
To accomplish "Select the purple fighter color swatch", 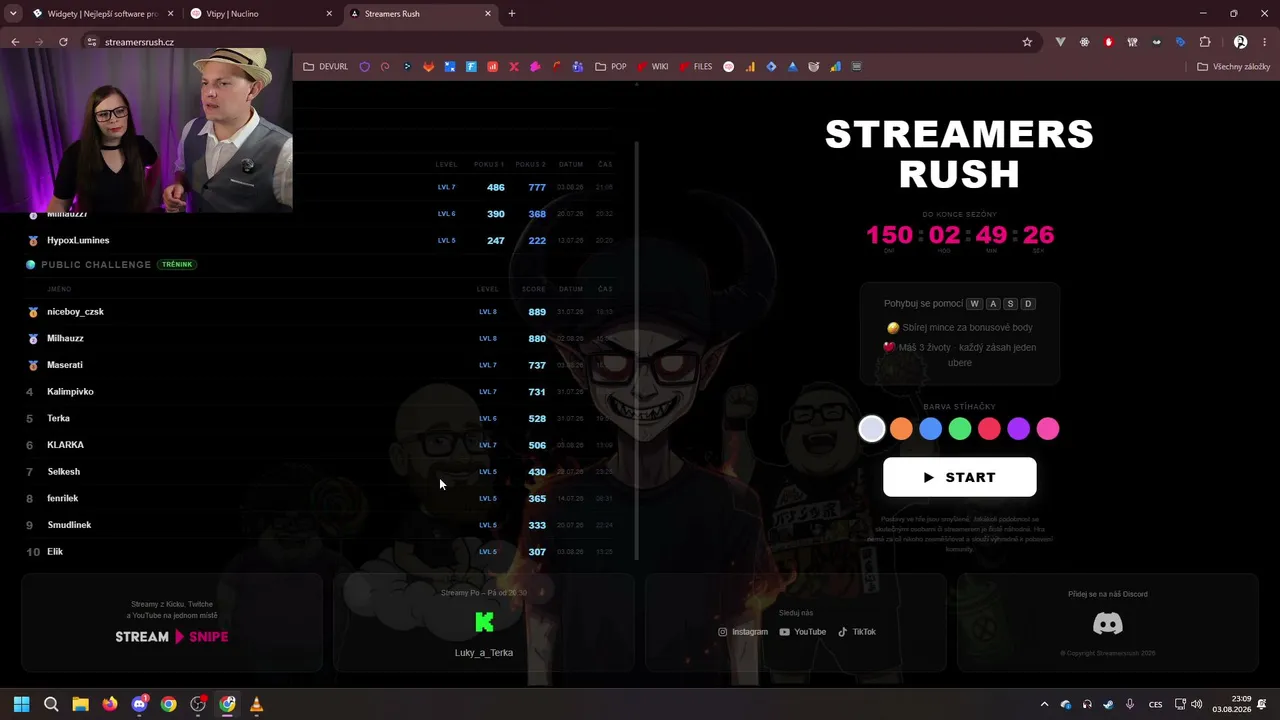I will (1018, 429).
